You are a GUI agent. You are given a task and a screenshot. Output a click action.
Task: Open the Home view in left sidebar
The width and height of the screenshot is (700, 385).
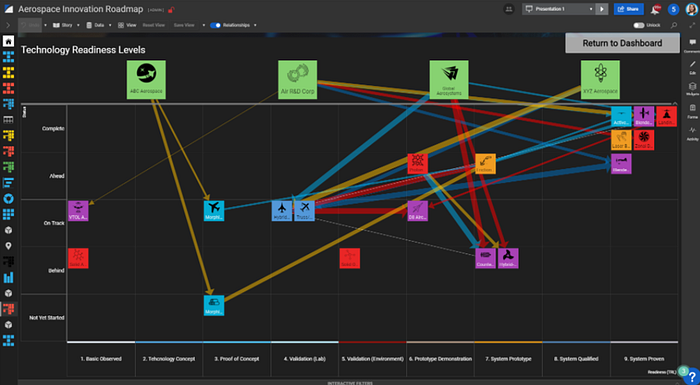click(x=8, y=42)
